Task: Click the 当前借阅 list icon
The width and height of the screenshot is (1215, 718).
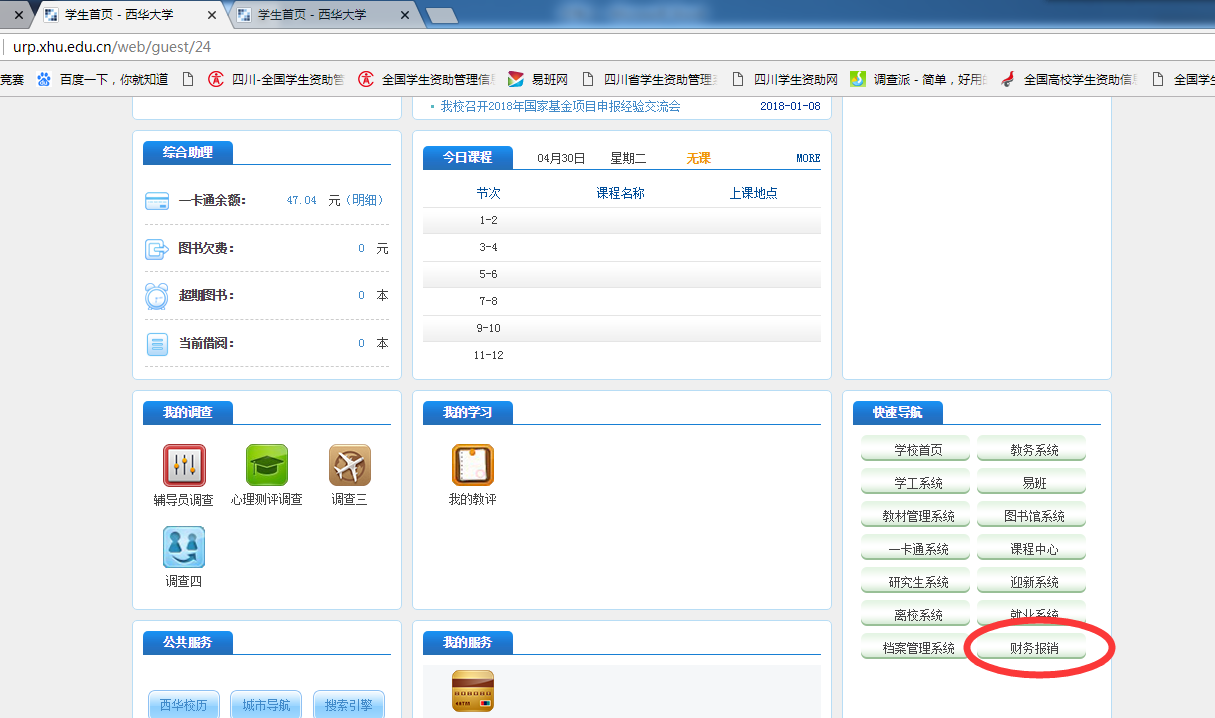Action: click(157, 344)
